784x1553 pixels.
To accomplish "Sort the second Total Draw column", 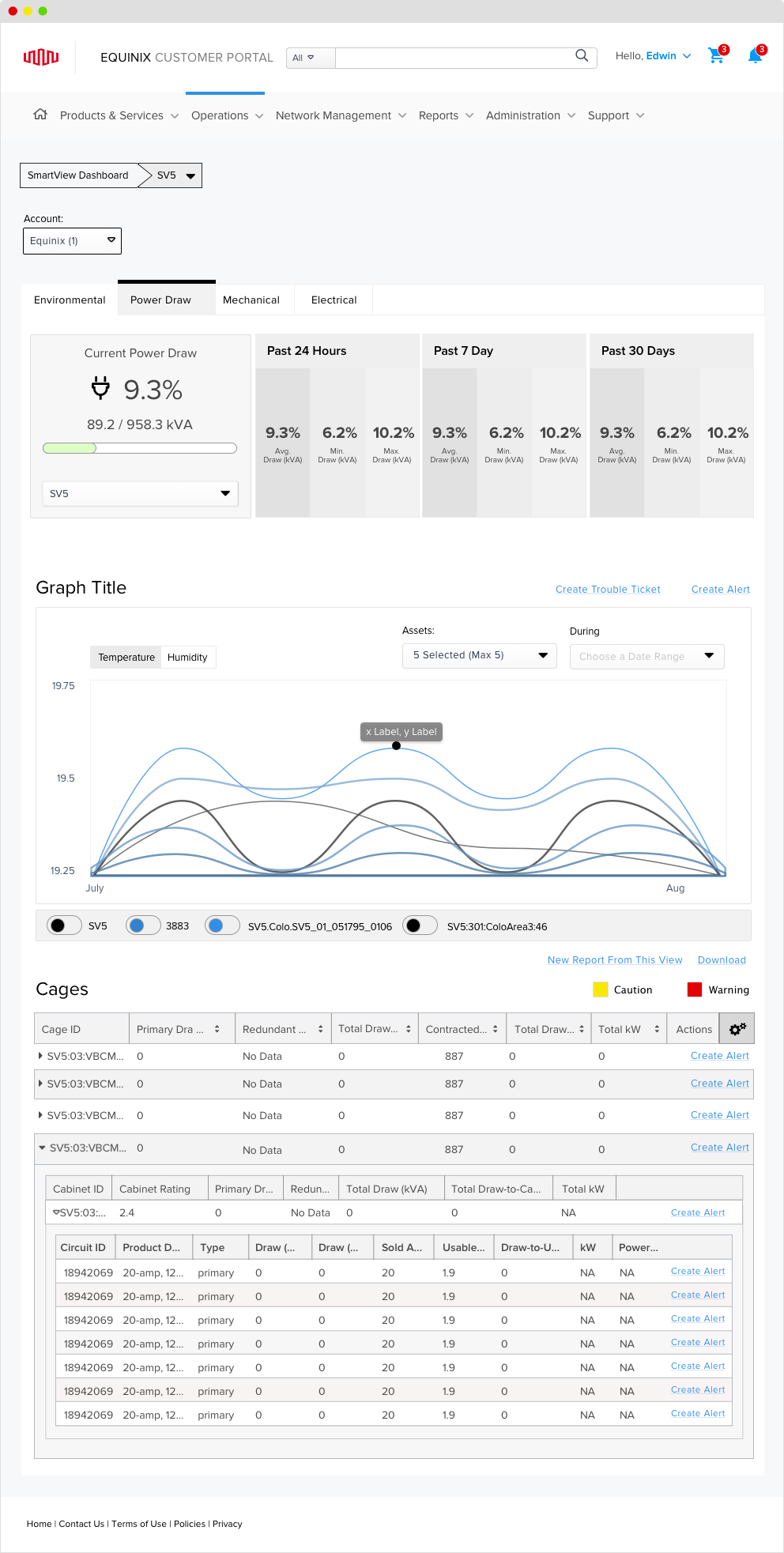I will click(x=581, y=1029).
